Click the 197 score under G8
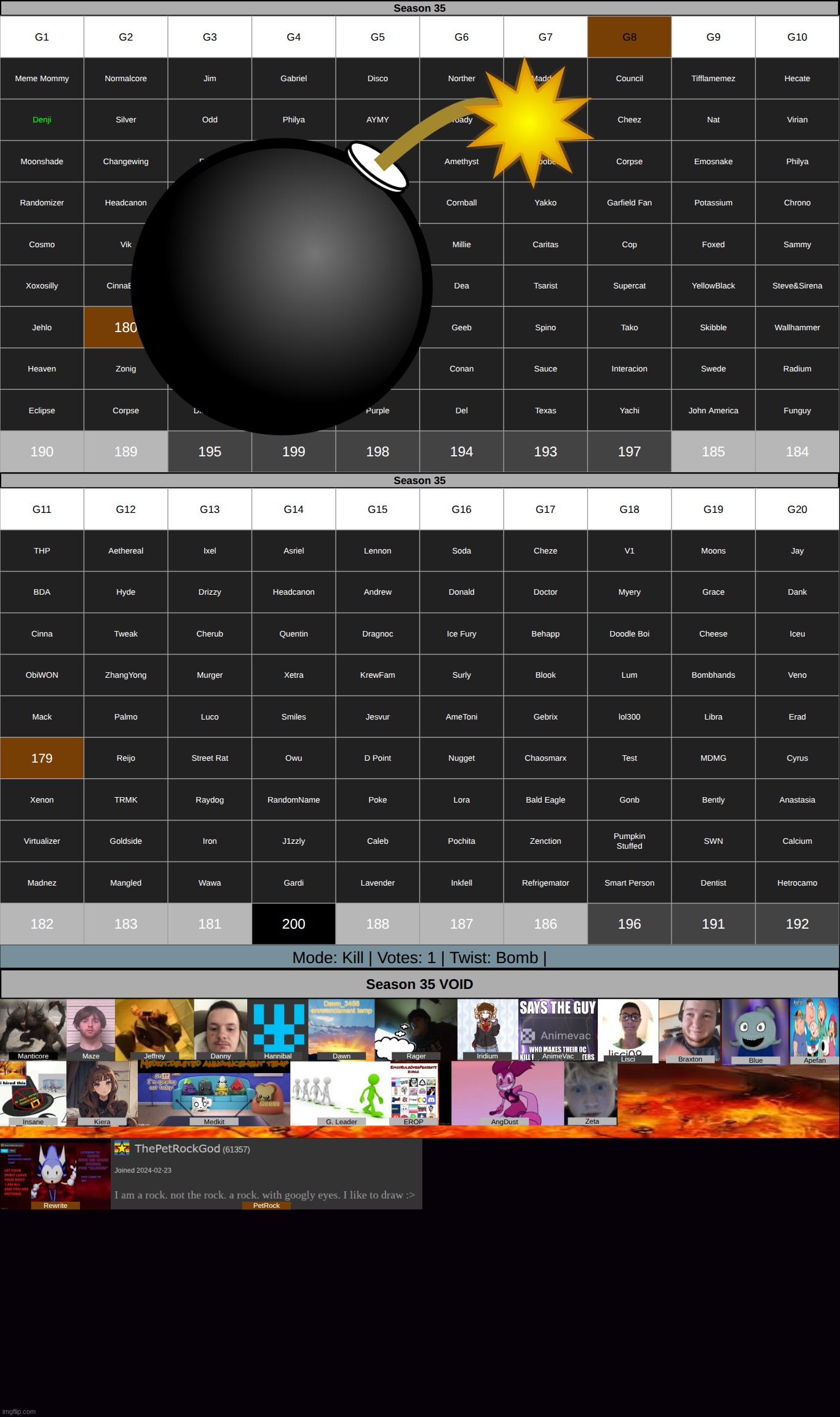The height and width of the screenshot is (1417, 840). (629, 451)
